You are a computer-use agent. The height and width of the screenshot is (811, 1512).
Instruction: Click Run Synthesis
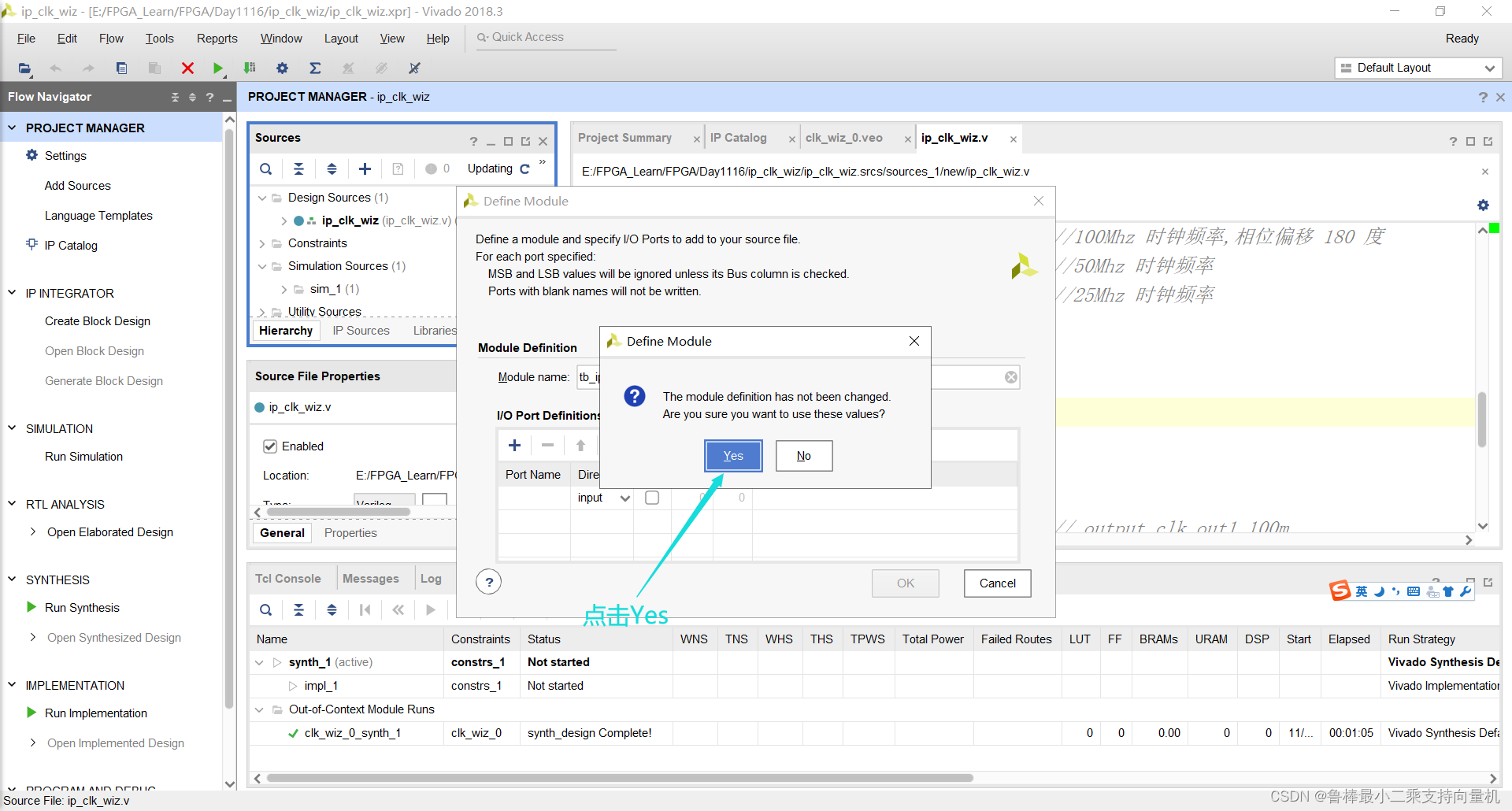tap(82, 608)
